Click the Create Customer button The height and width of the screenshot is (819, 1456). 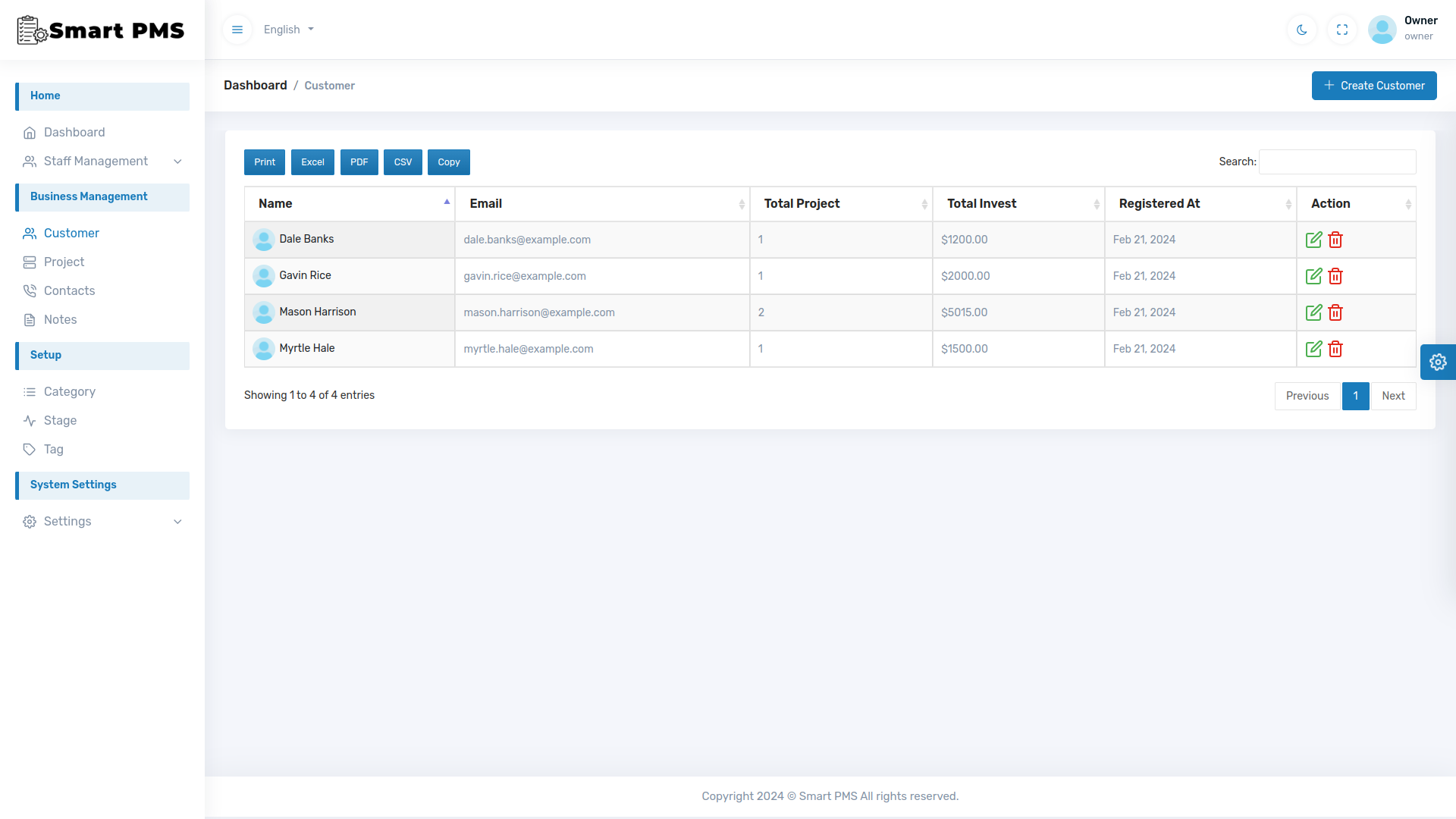[x=1374, y=86]
